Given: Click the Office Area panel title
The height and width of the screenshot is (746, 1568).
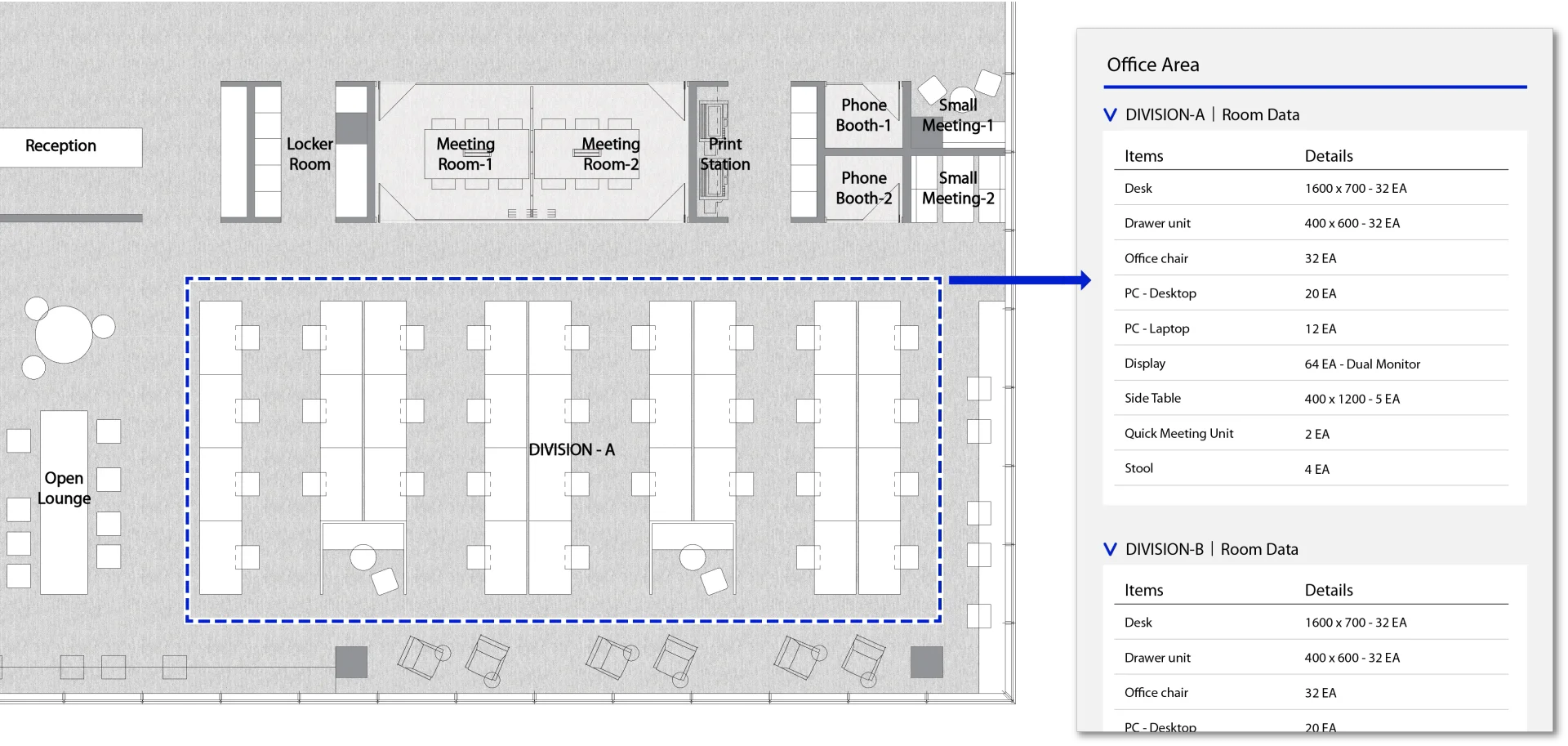Looking at the screenshot, I should pos(1153,65).
